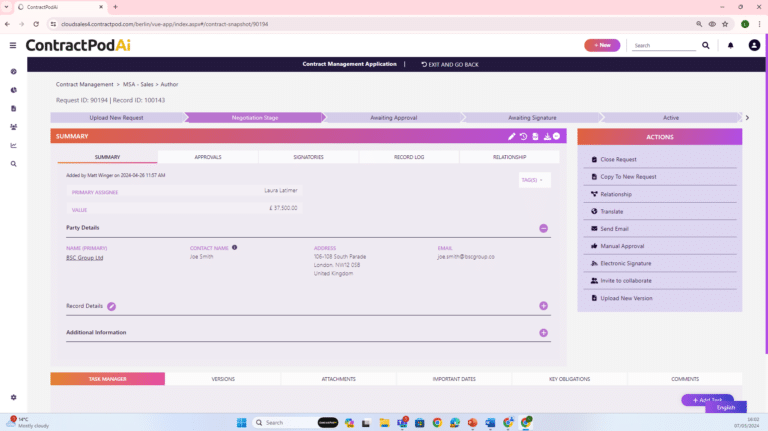768x431 pixels.
Task: Open the user profile avatar
Action: point(754,45)
